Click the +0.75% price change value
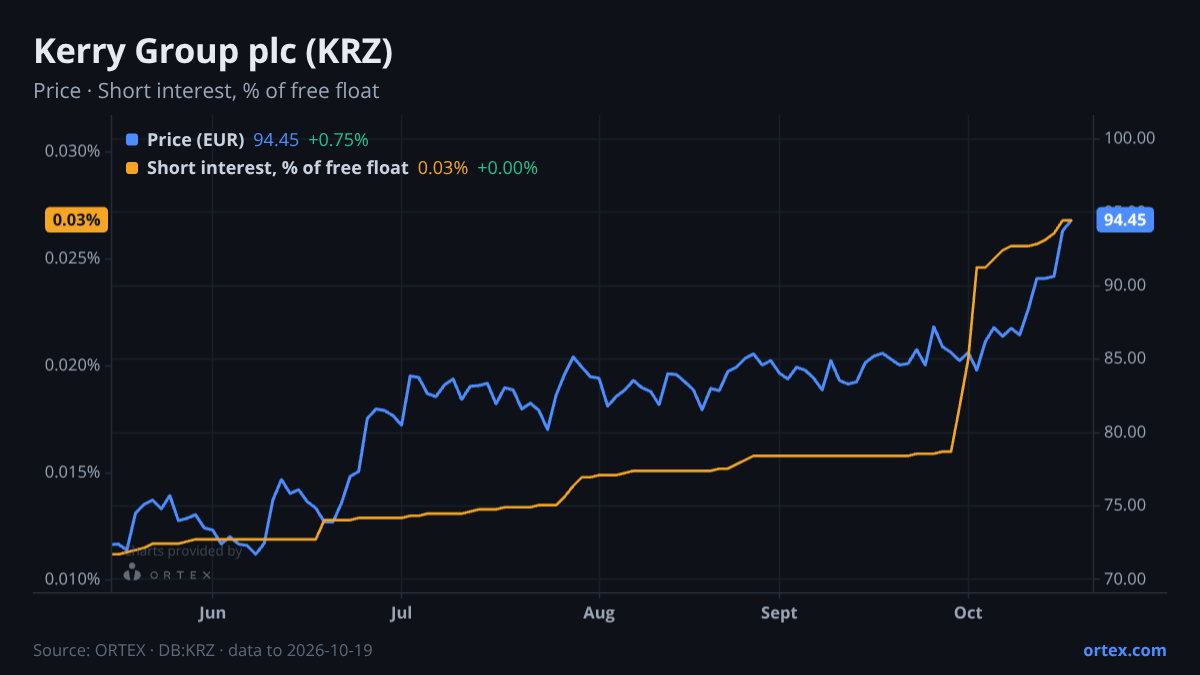The height and width of the screenshot is (675, 1200). [x=338, y=140]
